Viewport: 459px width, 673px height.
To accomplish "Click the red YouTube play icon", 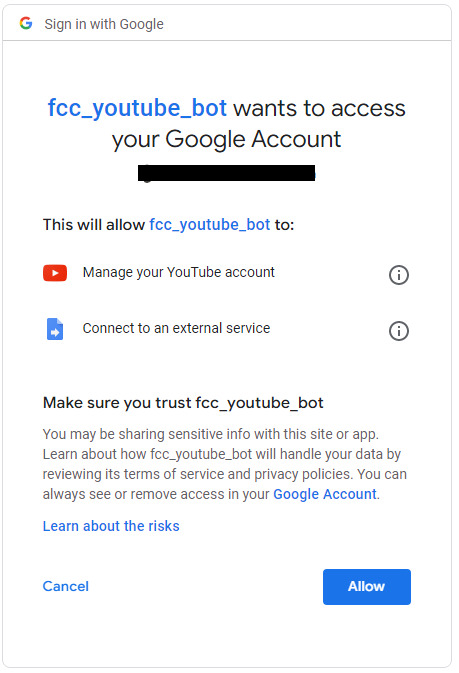I will 55,273.
